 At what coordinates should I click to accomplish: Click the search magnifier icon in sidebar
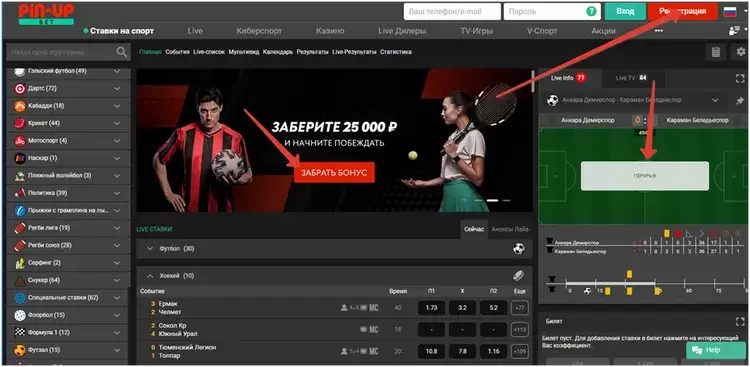coord(121,52)
